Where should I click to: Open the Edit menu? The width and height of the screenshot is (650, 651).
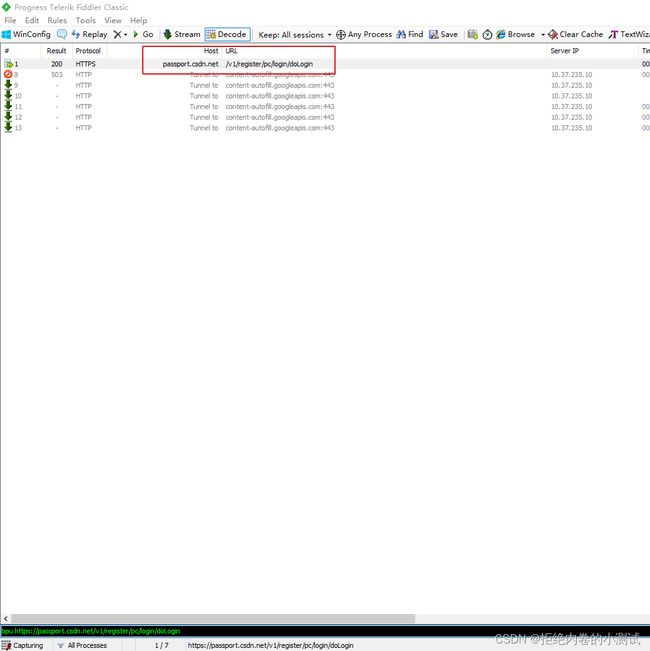pos(32,20)
